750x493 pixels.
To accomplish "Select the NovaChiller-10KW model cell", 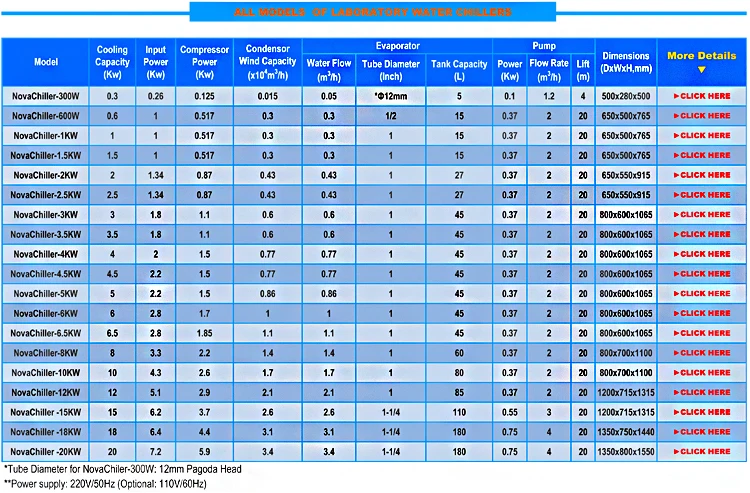I will pyautogui.click(x=46, y=372).
